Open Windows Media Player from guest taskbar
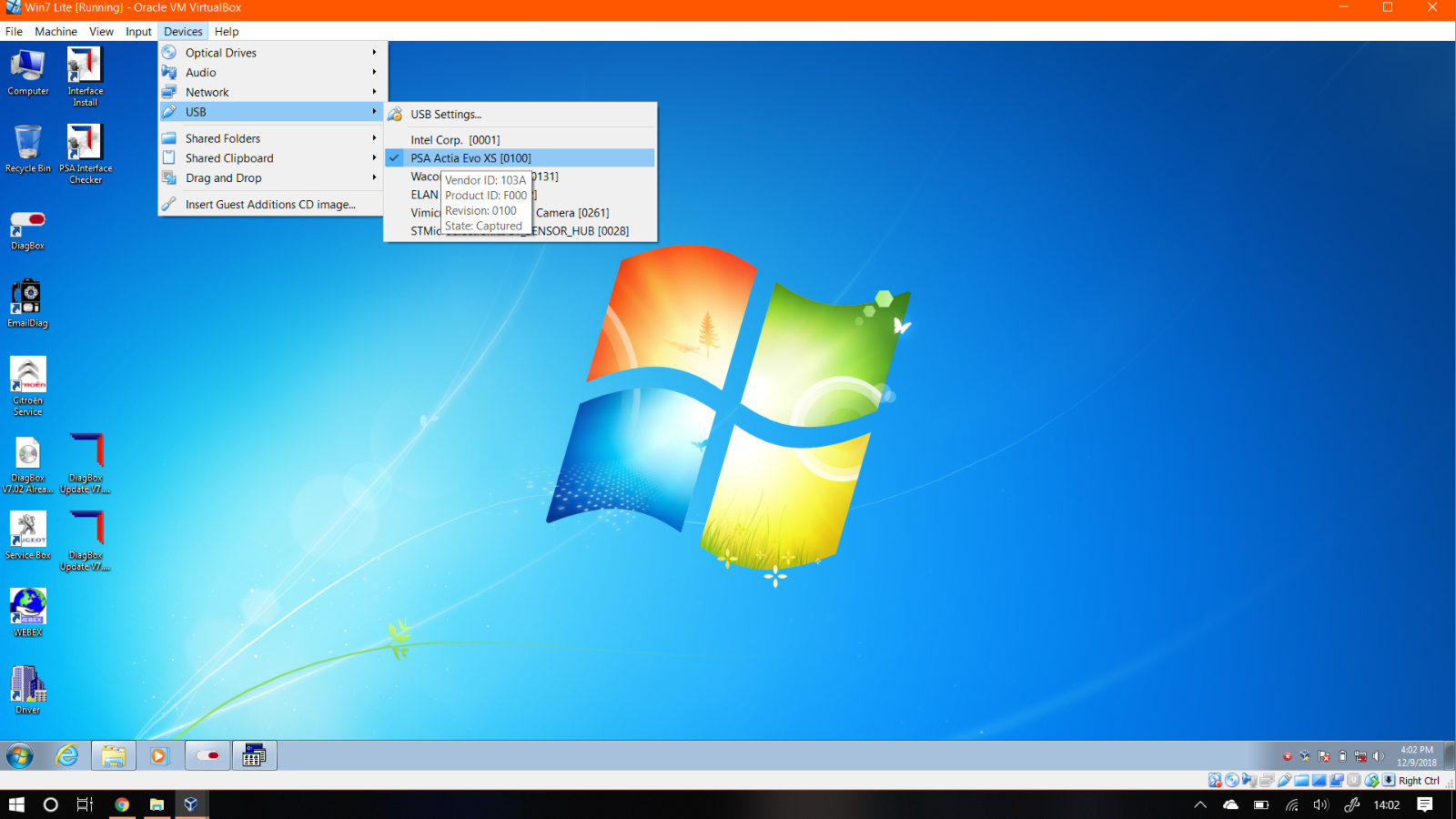 (x=159, y=755)
